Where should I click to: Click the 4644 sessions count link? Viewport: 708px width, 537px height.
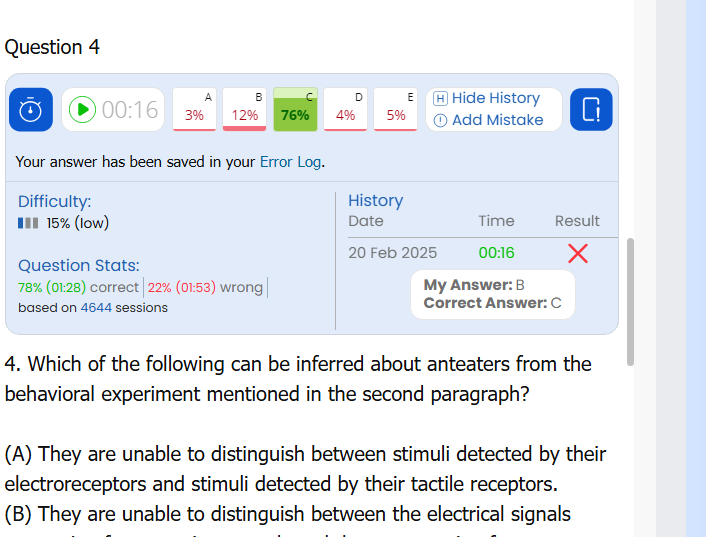97,308
